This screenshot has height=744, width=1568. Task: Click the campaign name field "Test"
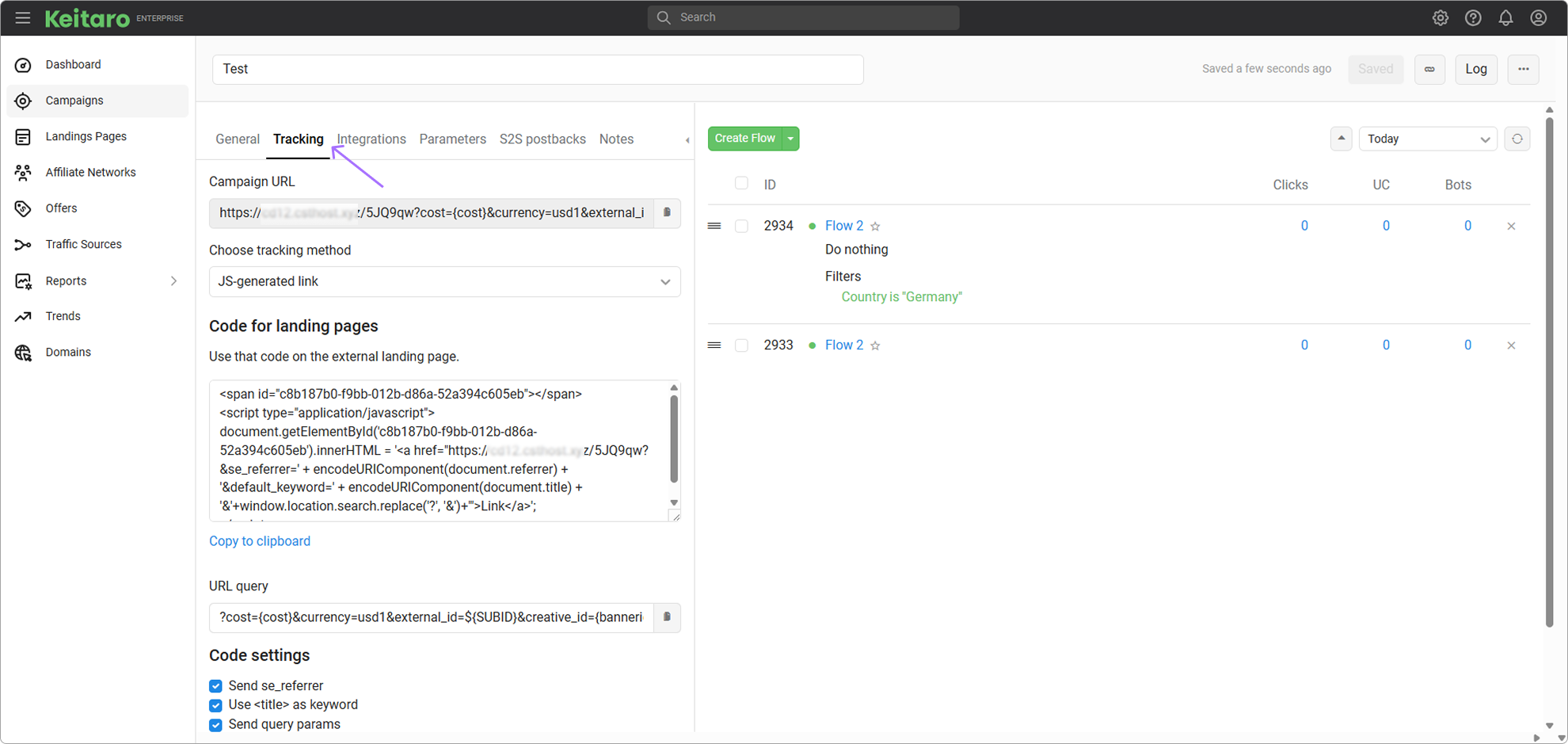coord(538,69)
